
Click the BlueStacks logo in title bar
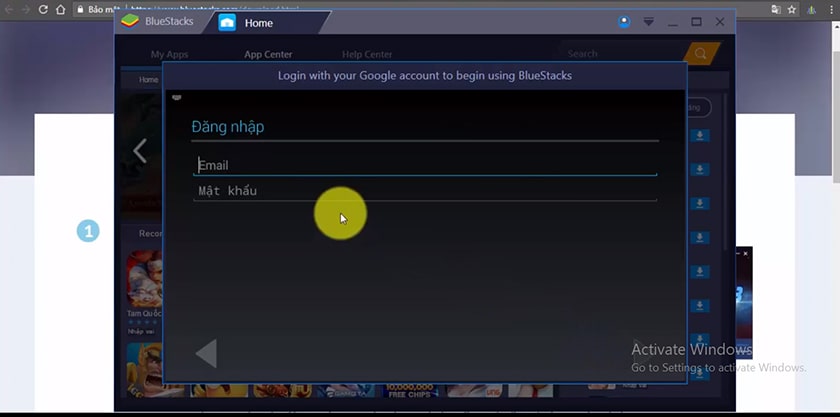[129, 21]
